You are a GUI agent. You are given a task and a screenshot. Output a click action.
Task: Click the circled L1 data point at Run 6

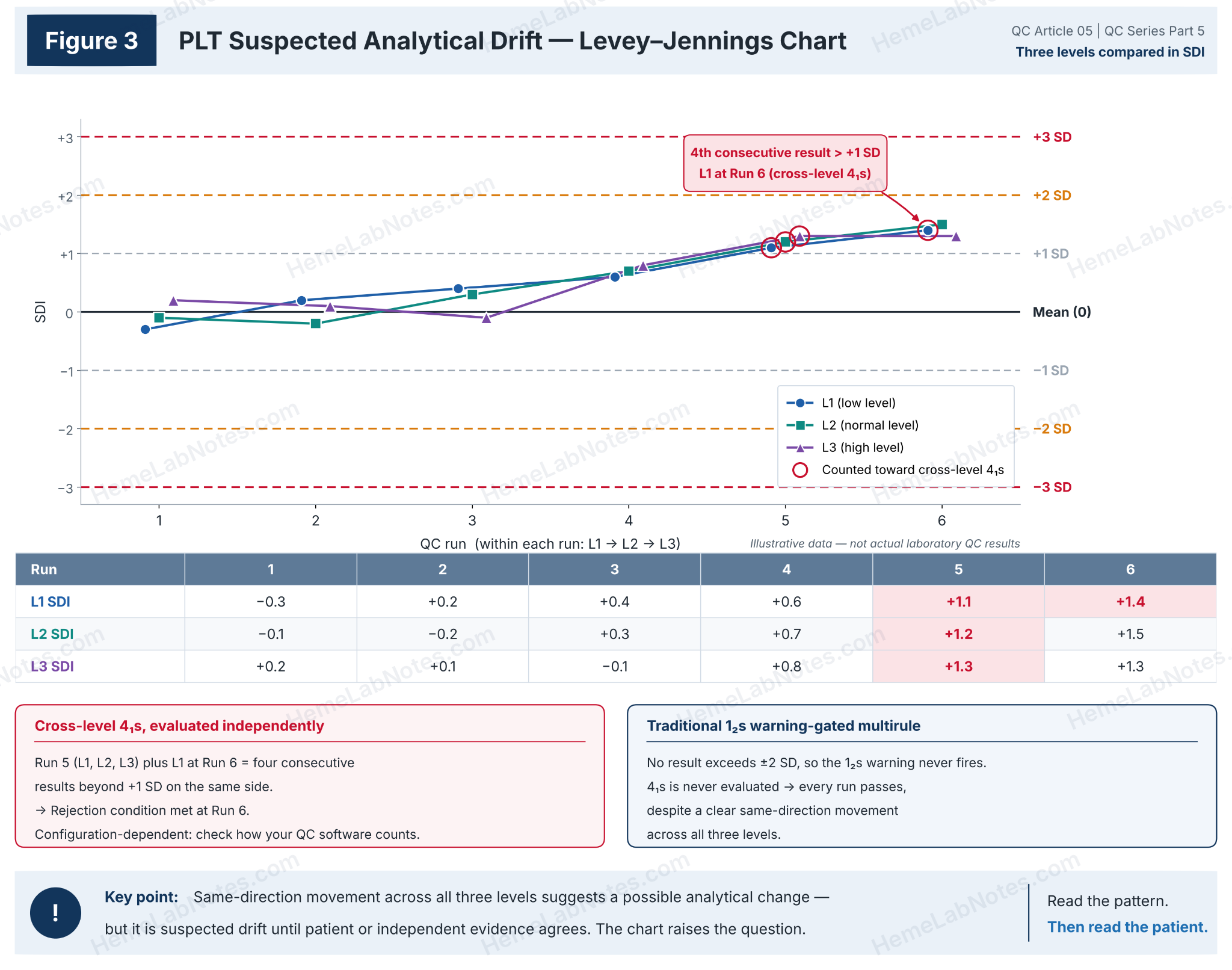pyautogui.click(x=928, y=230)
